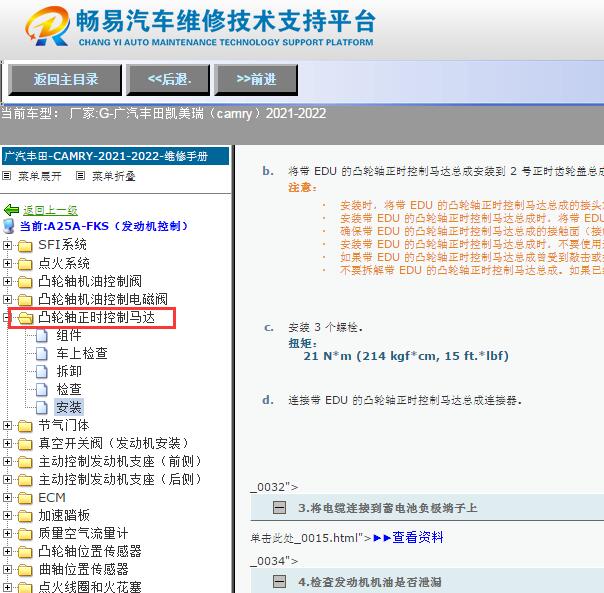Expand 主动控制发动机支座（后侧）node
The height and width of the screenshot is (593, 604).
click(7, 479)
